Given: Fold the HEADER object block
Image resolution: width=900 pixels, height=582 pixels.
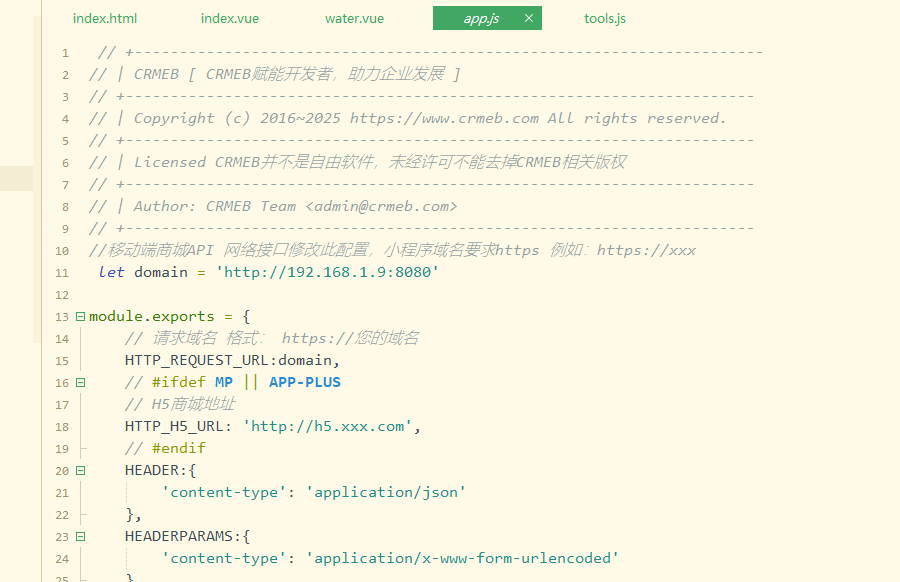Looking at the screenshot, I should click(80, 471).
